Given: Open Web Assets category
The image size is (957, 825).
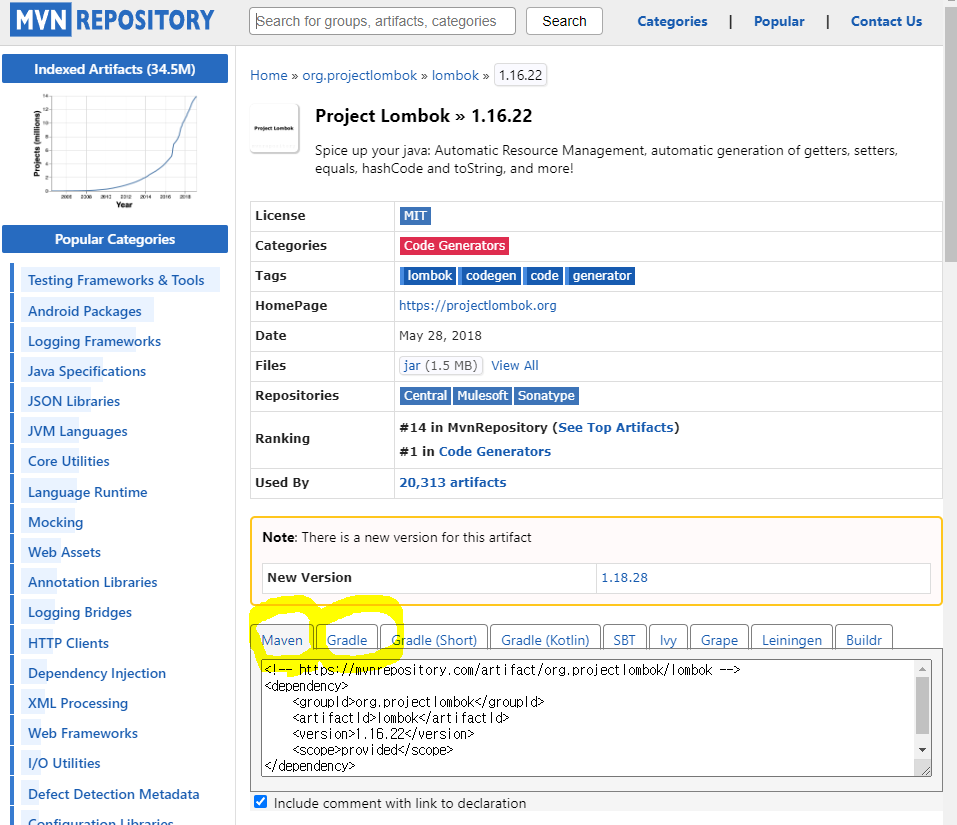Looking at the screenshot, I should [x=64, y=552].
